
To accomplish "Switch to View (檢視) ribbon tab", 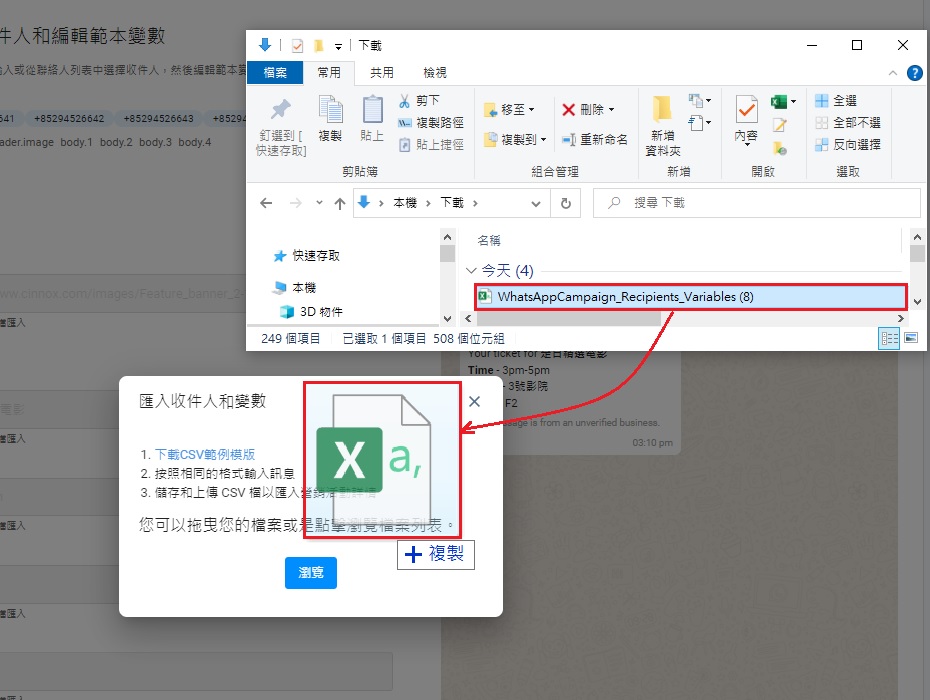I will pyautogui.click(x=435, y=72).
